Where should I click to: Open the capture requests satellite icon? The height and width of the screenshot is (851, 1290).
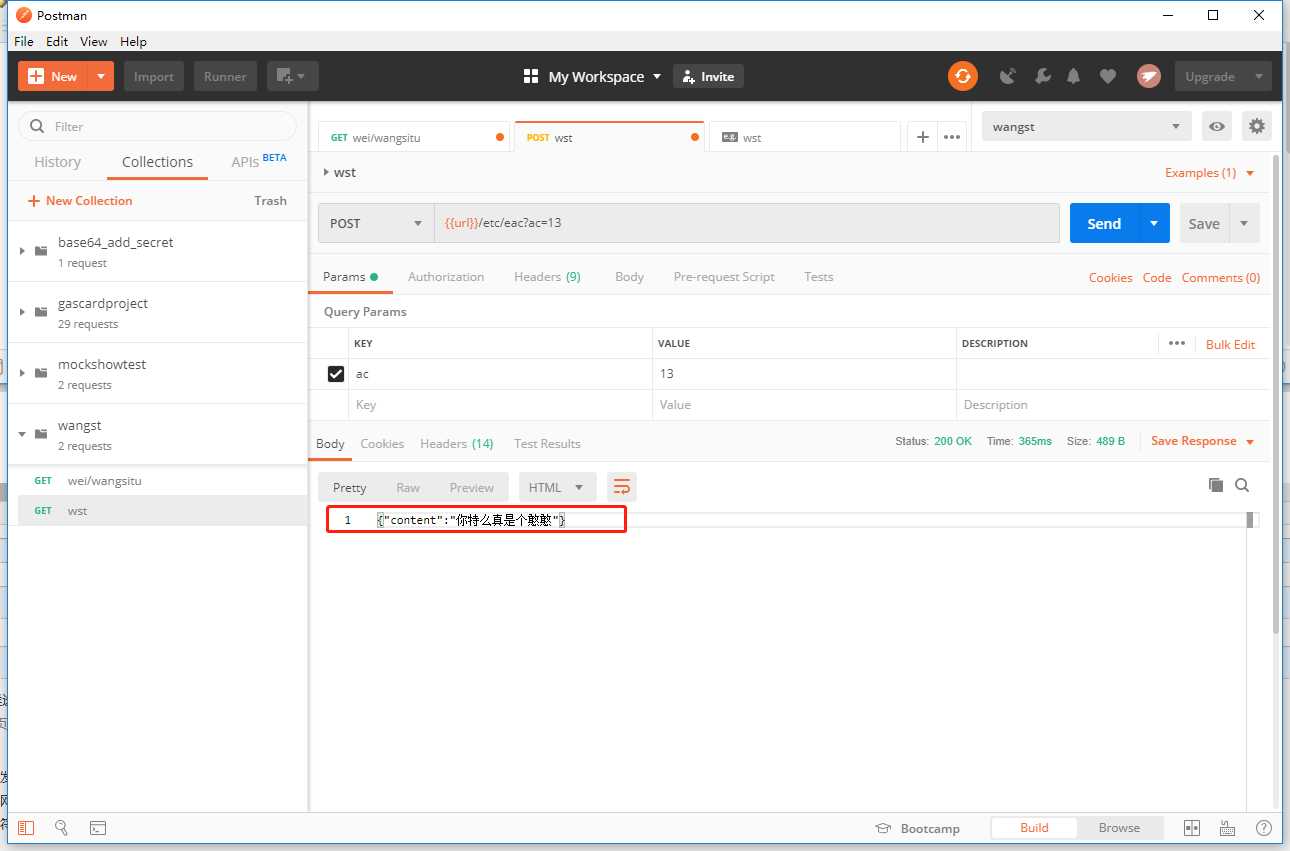point(1008,76)
